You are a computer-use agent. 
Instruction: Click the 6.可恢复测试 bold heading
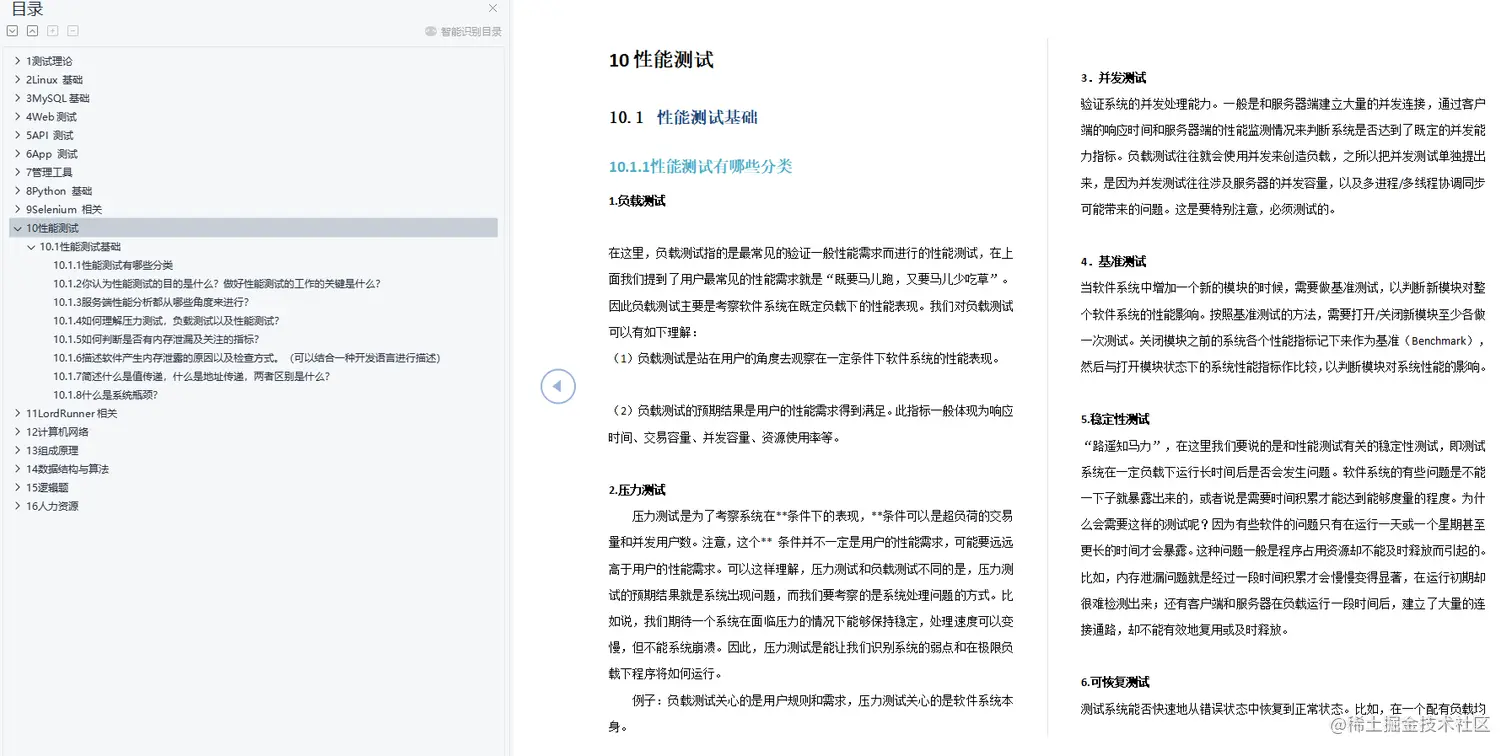pos(1115,682)
